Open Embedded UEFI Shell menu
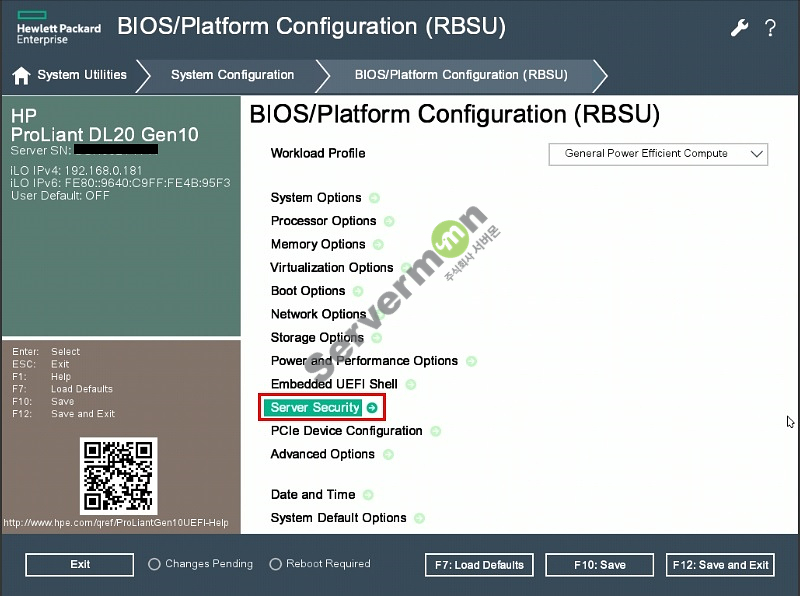 [334, 385]
